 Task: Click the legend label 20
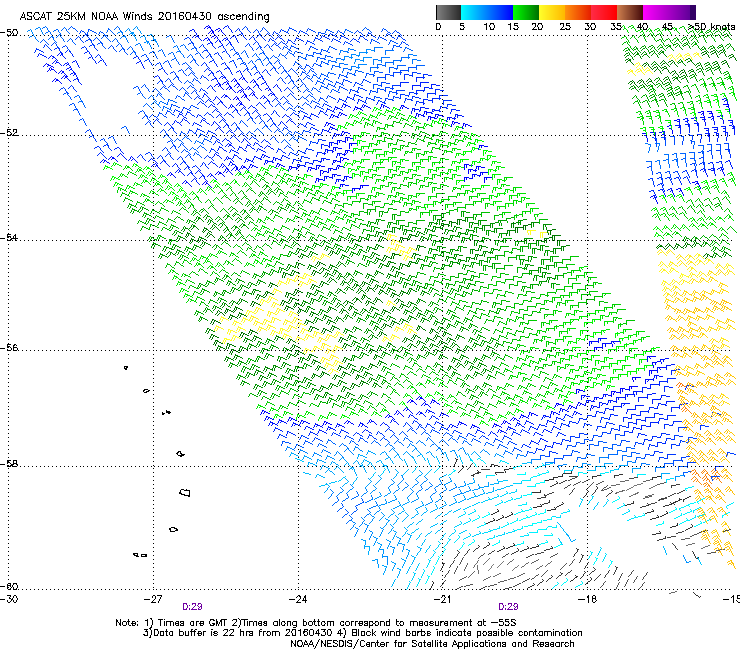click(x=537, y=26)
